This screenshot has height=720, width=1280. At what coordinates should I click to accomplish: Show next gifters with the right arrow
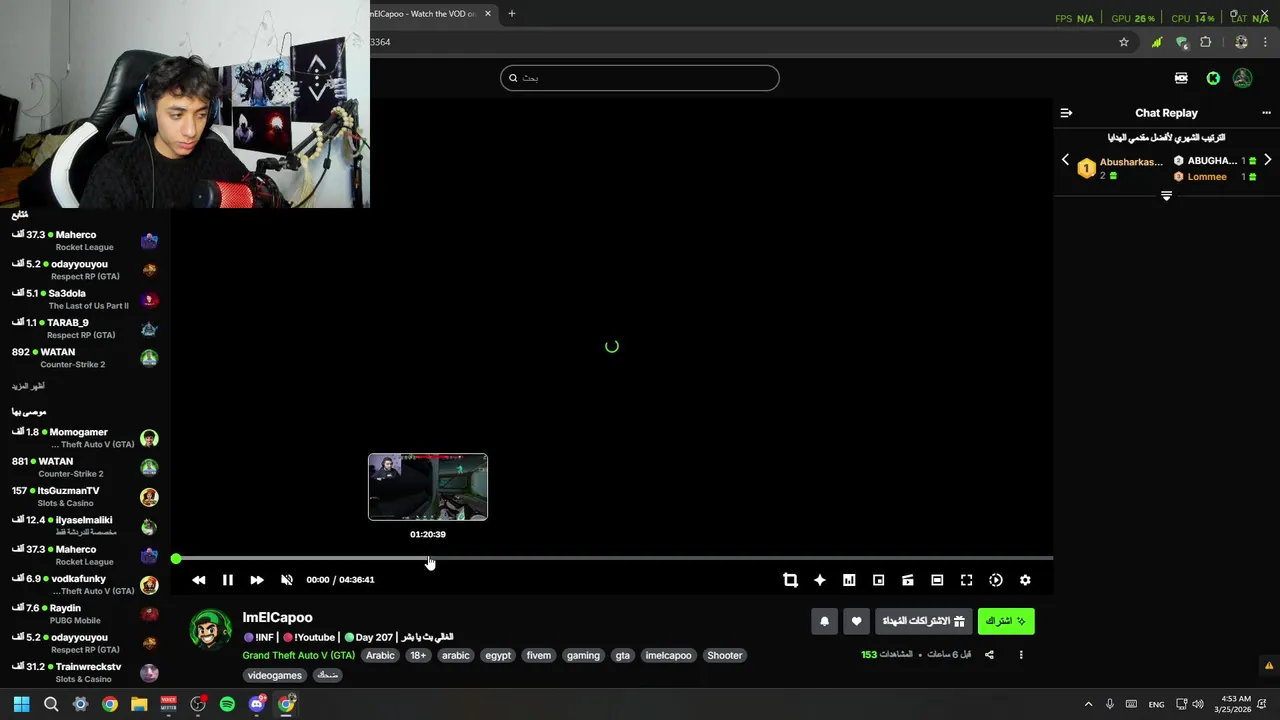coord(1267,160)
